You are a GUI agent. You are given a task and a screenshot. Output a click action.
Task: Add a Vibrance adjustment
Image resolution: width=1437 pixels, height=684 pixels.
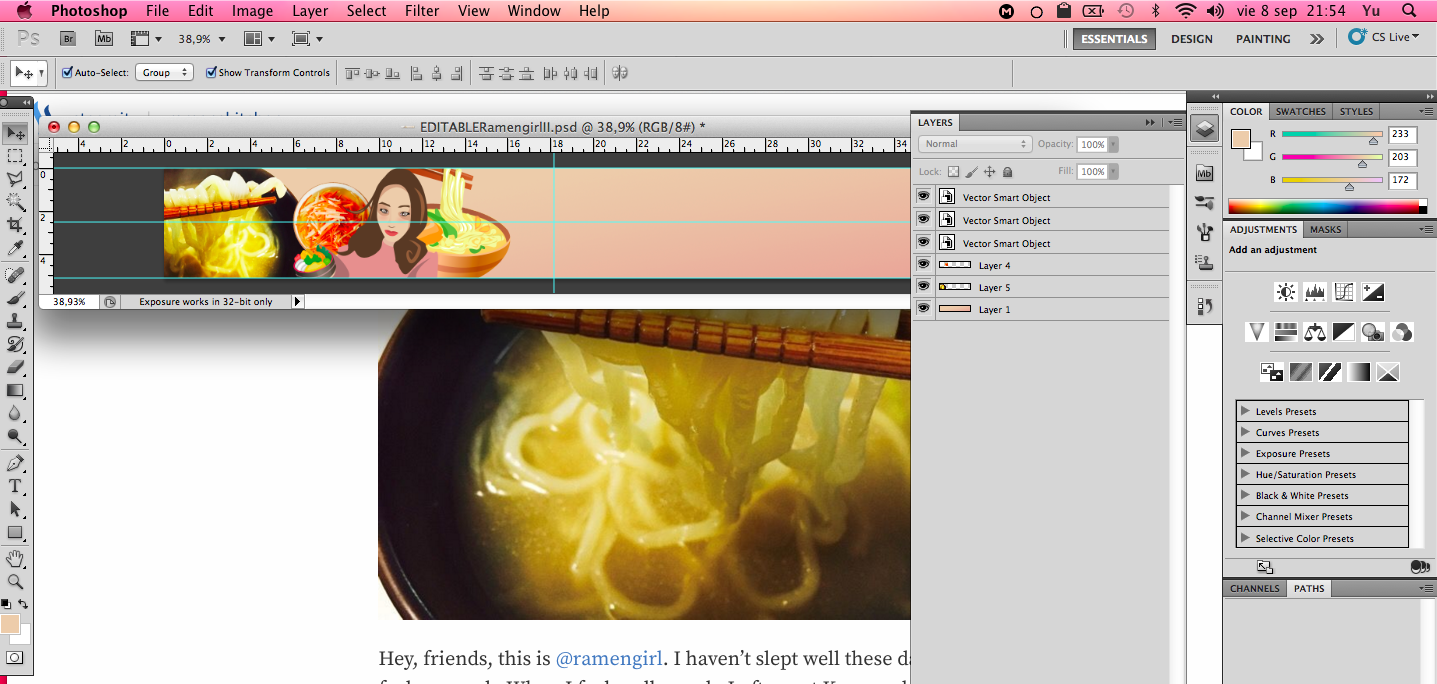click(1257, 331)
